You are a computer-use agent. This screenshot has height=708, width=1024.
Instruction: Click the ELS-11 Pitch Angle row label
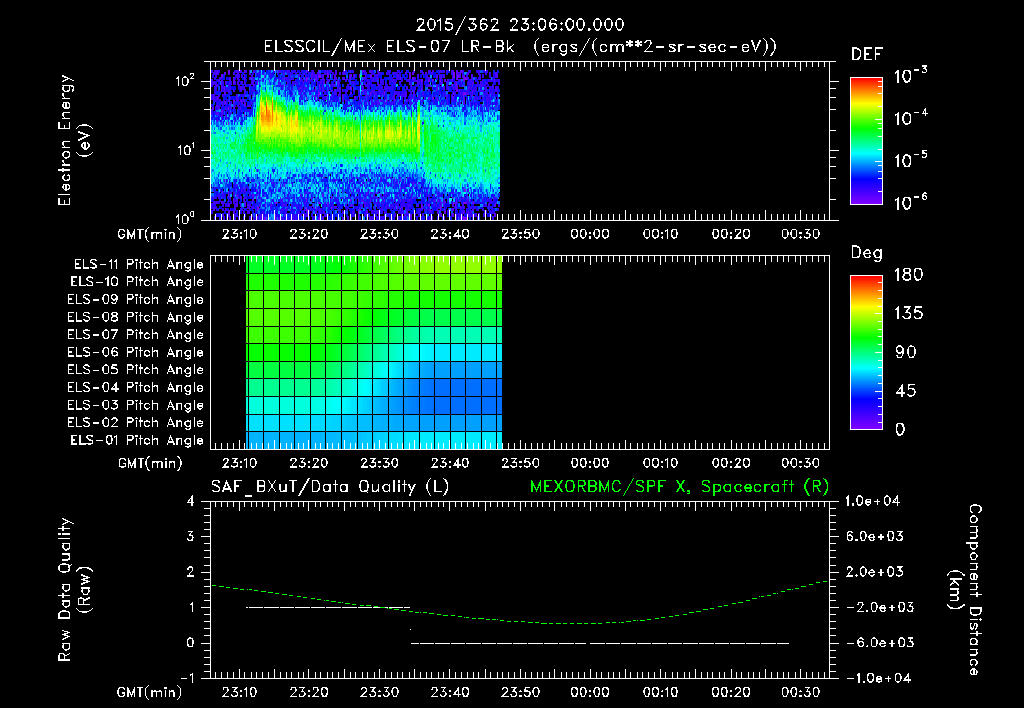pyautogui.click(x=138, y=265)
